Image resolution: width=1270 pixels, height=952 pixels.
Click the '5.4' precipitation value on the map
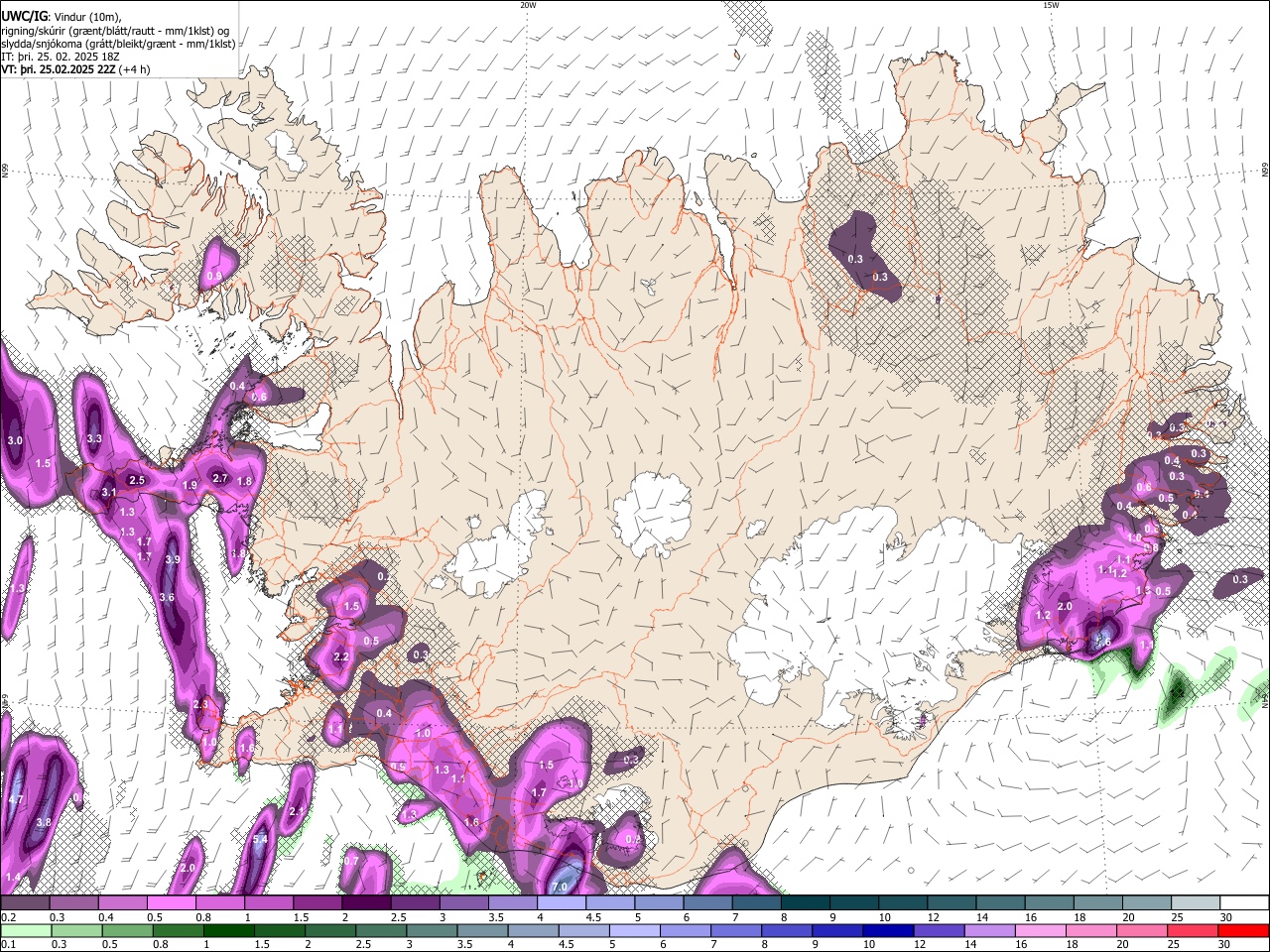click(x=261, y=840)
